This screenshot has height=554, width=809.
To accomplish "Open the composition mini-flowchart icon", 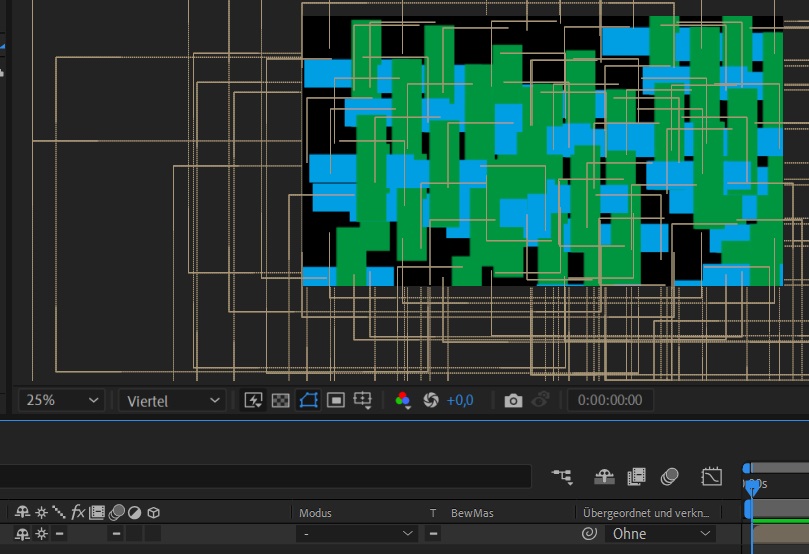I will pyautogui.click(x=562, y=477).
